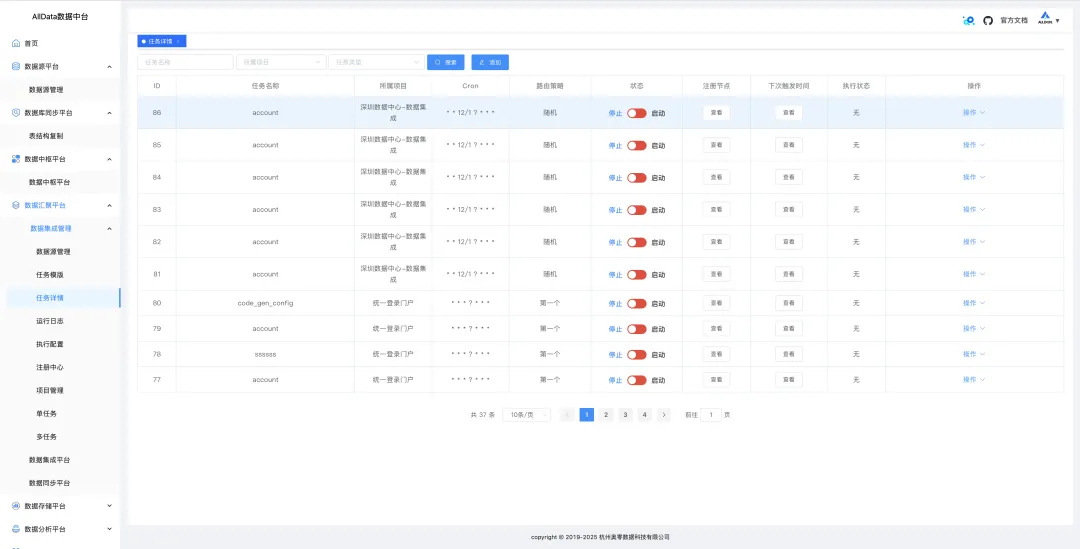Click the AllData avatar logo in the header
This screenshot has height=549, width=1080.
[1045, 19]
